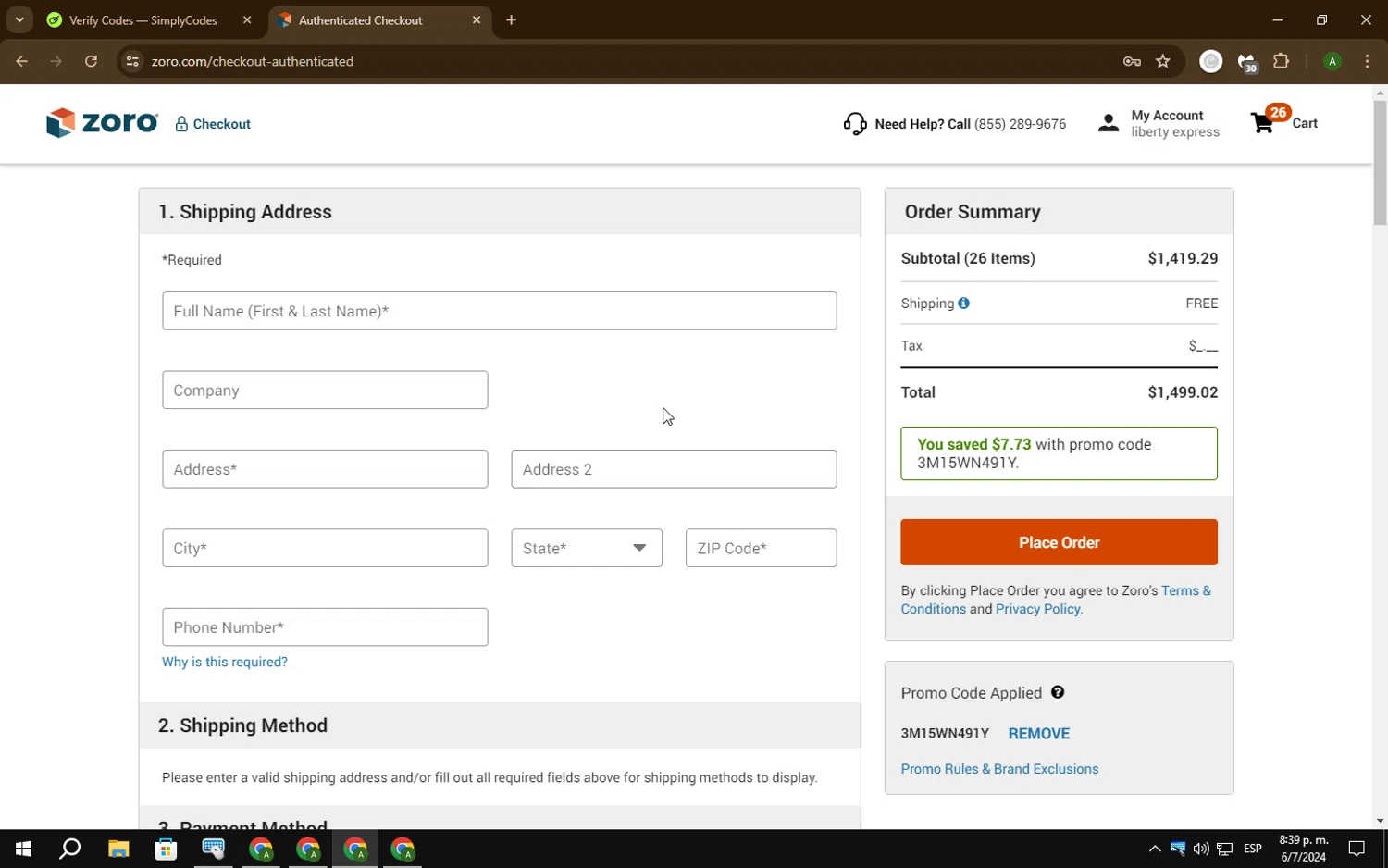
Task: Click the first Chrome icon in taskbar
Action: [x=261, y=849]
